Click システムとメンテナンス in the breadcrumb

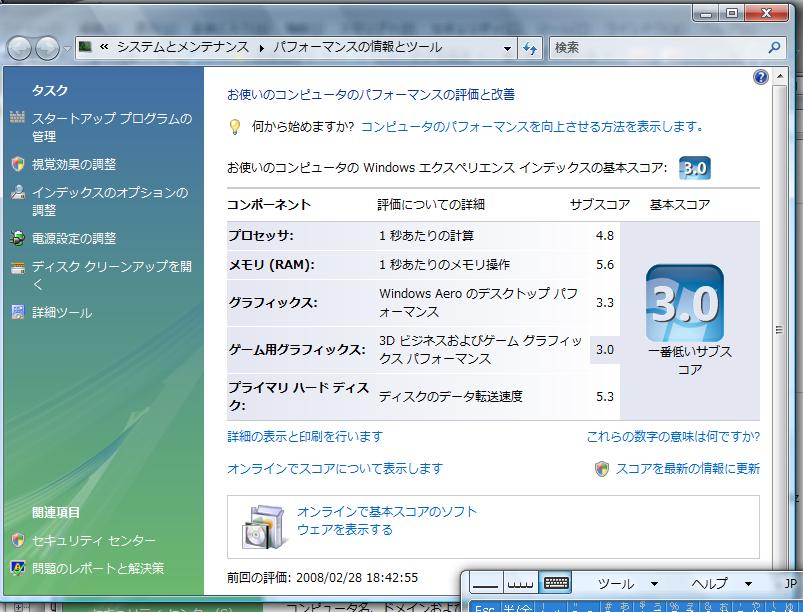(x=183, y=47)
